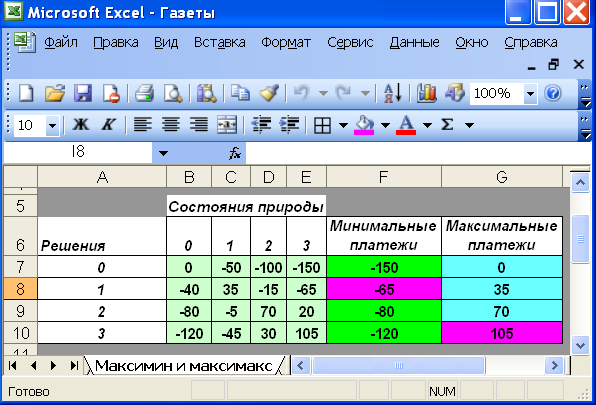Select row 8 header
Screen dimensions: 596x405
pos(21,289)
